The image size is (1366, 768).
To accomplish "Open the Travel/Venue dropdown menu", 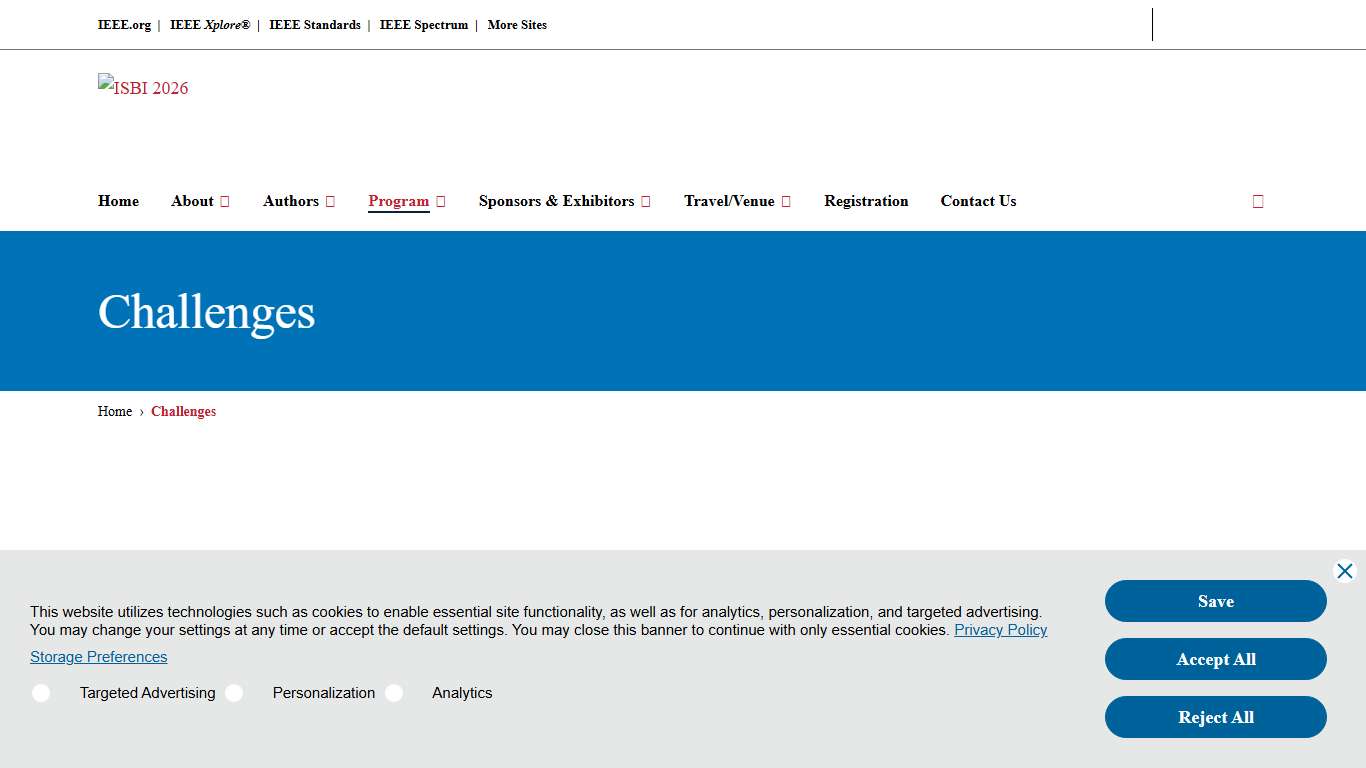I will click(737, 201).
